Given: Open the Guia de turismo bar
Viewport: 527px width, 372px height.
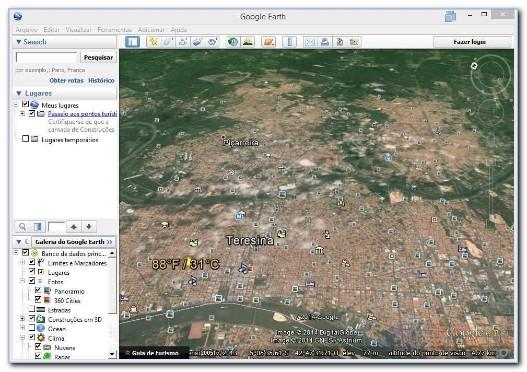Looking at the screenshot, I should coord(154,353).
